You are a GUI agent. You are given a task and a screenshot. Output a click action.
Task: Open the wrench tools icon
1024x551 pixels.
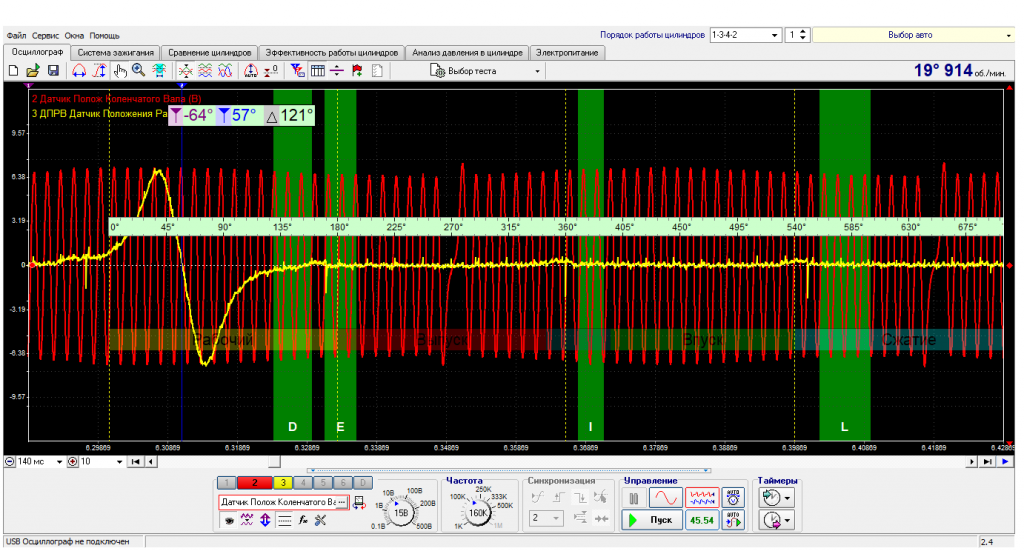[321, 520]
